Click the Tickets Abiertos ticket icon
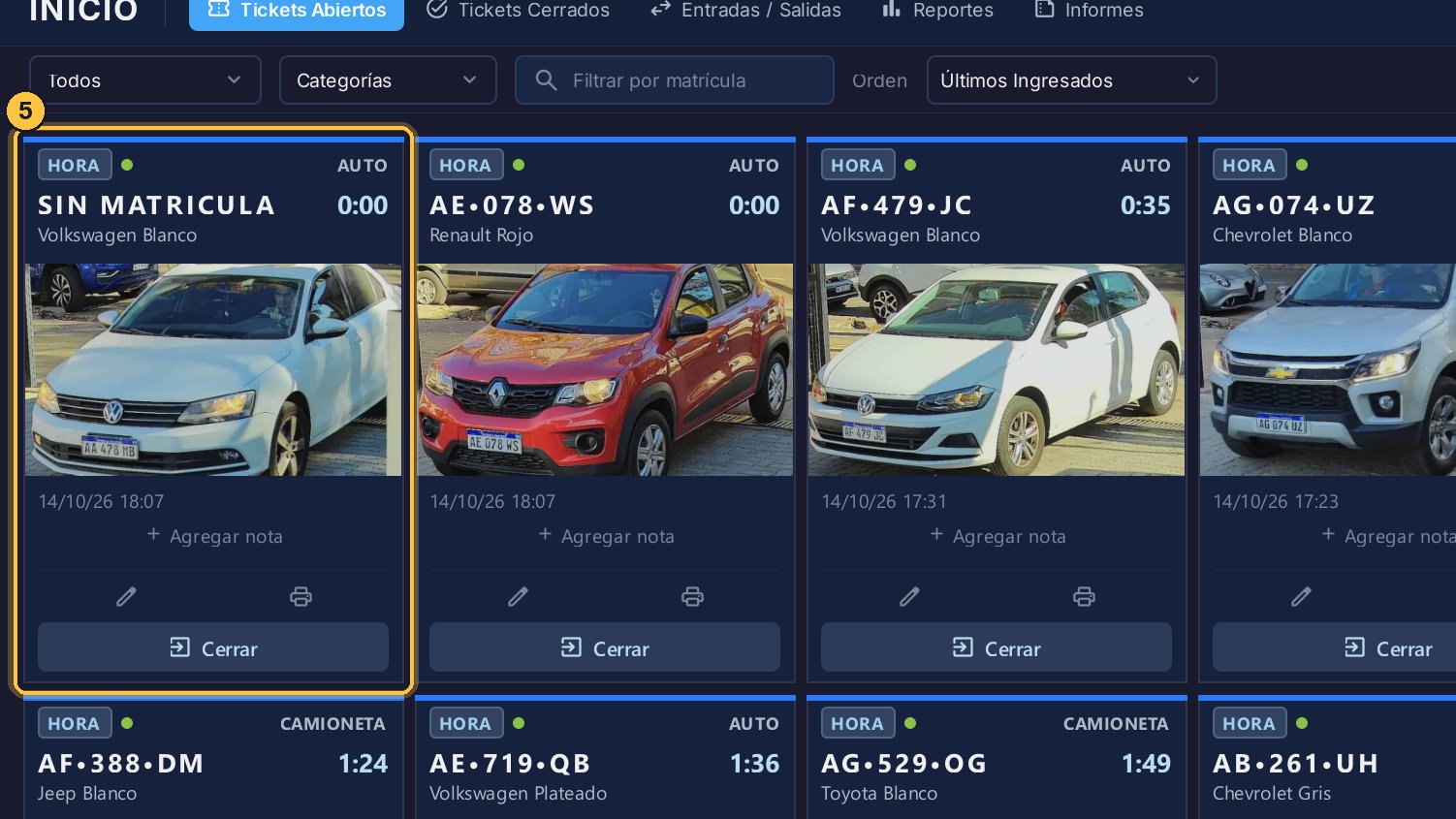The width and height of the screenshot is (1456, 819). pos(219,9)
